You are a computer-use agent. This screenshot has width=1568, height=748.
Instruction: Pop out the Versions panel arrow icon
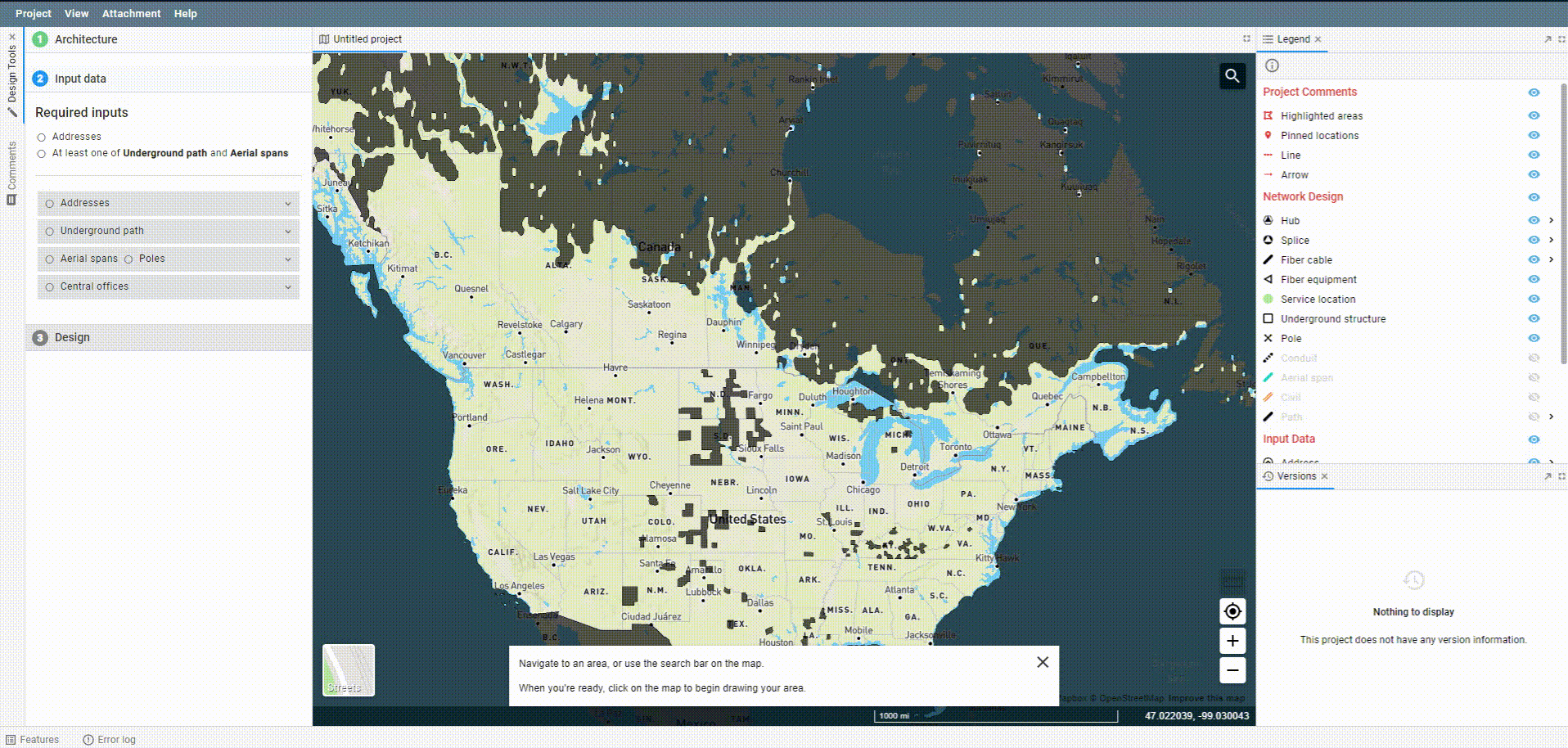coord(1548,476)
